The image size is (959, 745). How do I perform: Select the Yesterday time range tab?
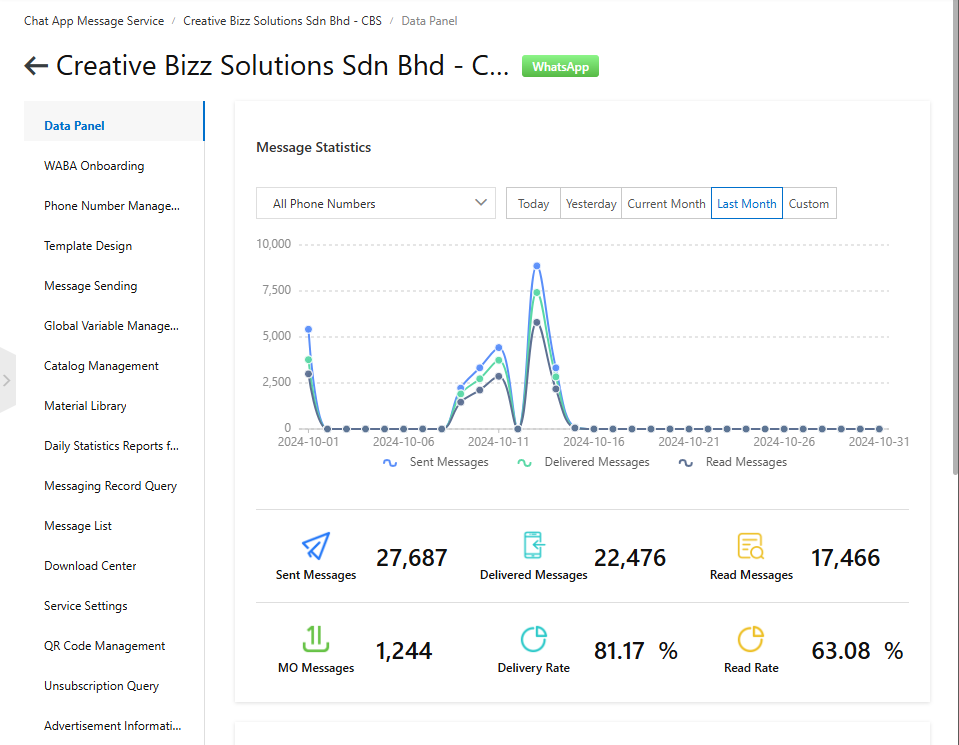coord(591,203)
